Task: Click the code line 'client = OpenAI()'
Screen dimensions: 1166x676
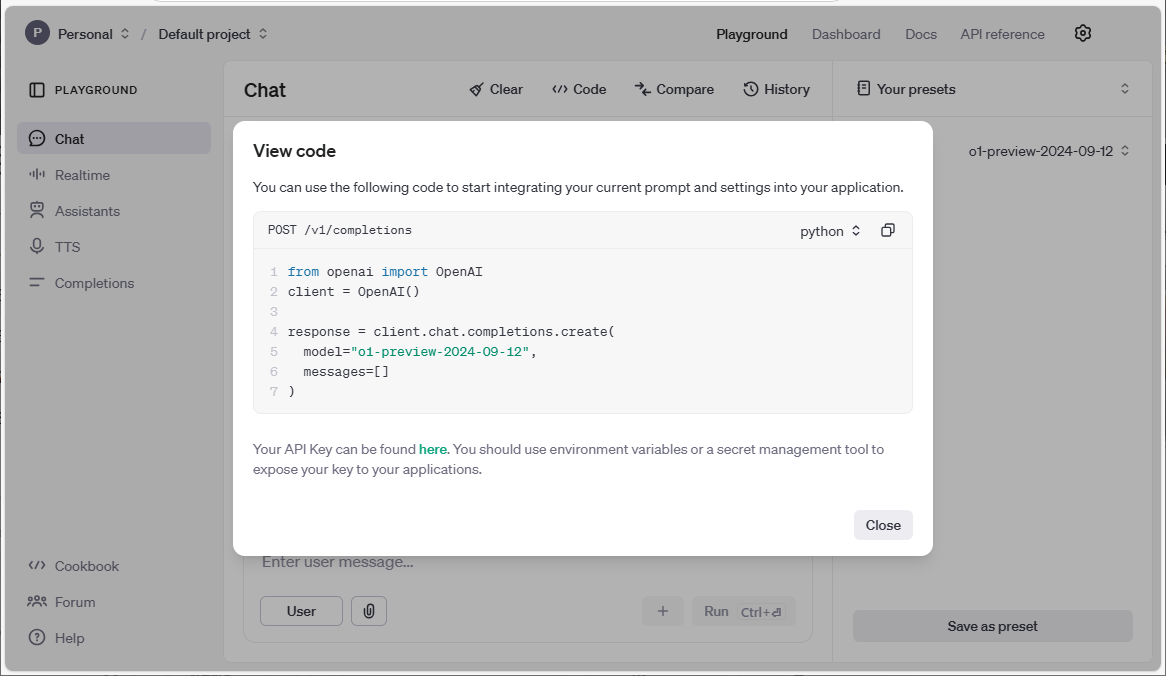Action: (x=354, y=292)
